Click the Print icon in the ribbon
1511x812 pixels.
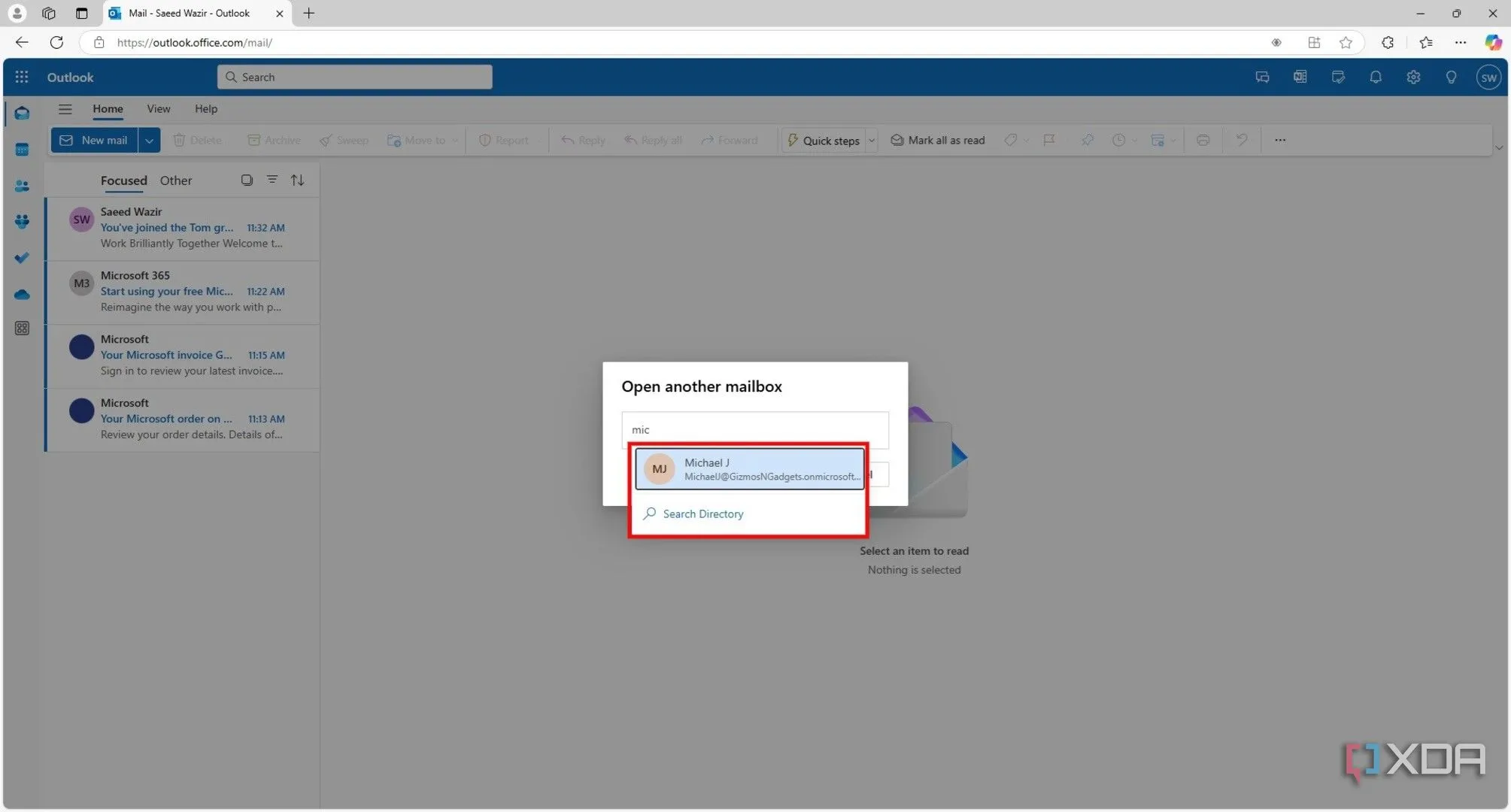pyautogui.click(x=1203, y=140)
